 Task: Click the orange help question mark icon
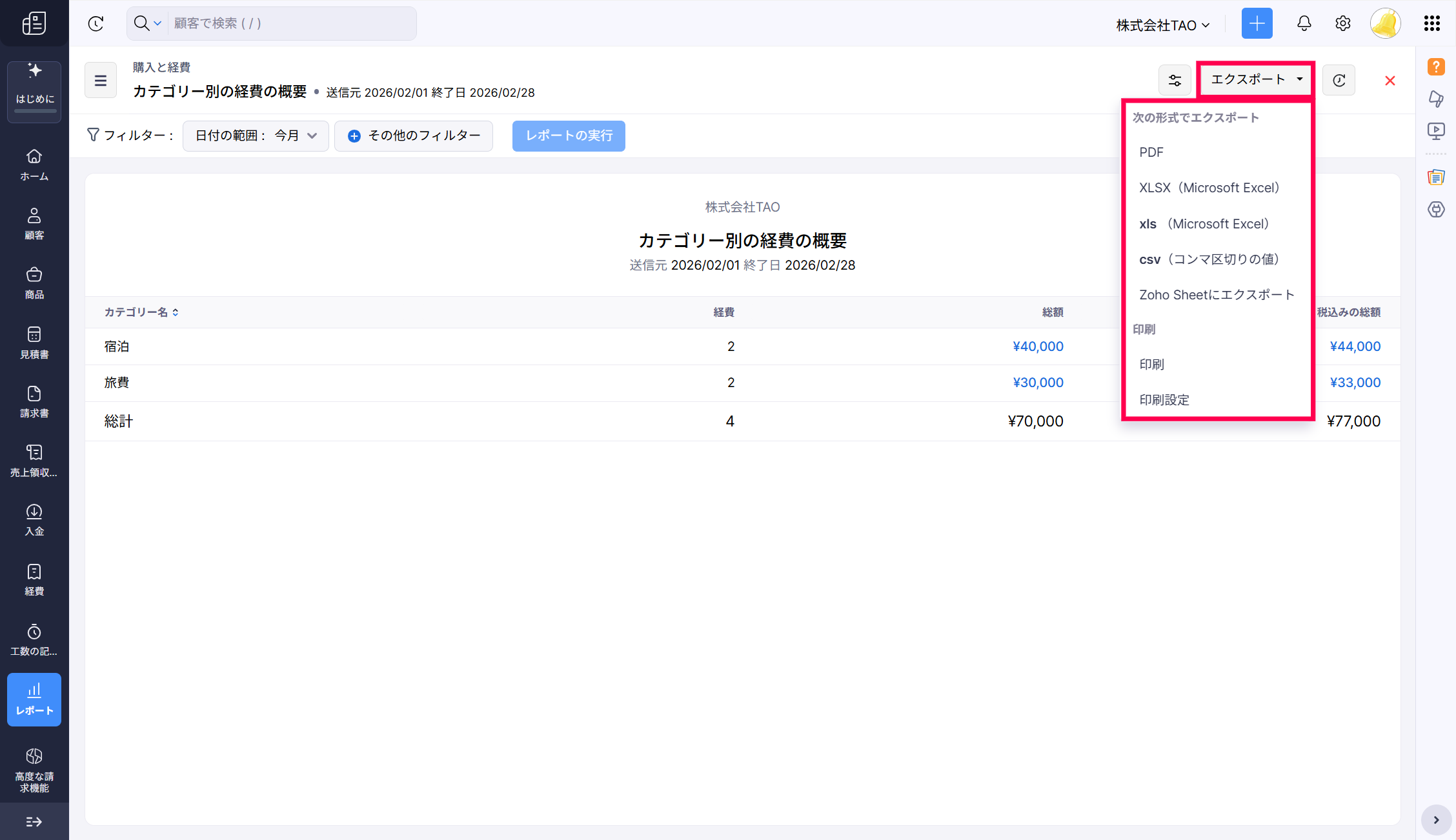tap(1436, 66)
